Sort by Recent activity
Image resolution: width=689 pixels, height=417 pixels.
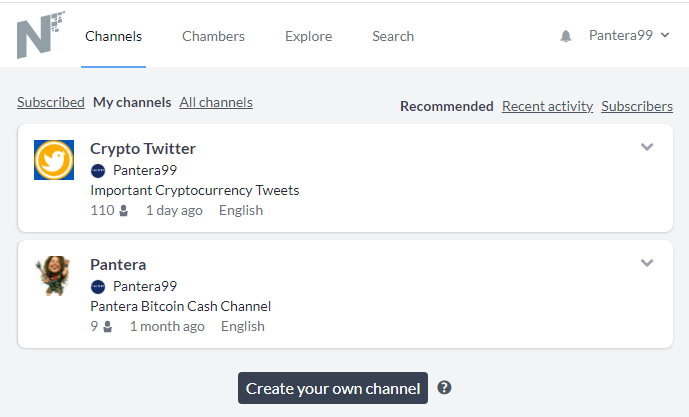coord(548,106)
